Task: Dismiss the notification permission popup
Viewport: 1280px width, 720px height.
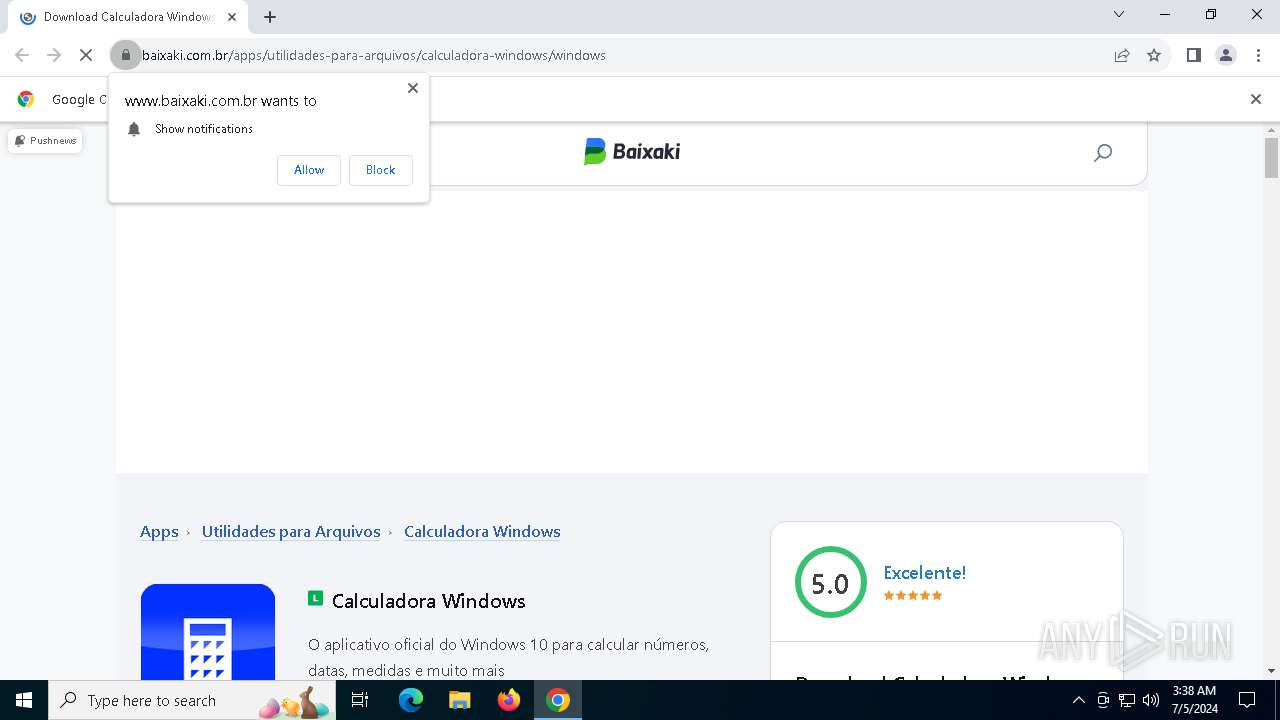Action: 413,88
